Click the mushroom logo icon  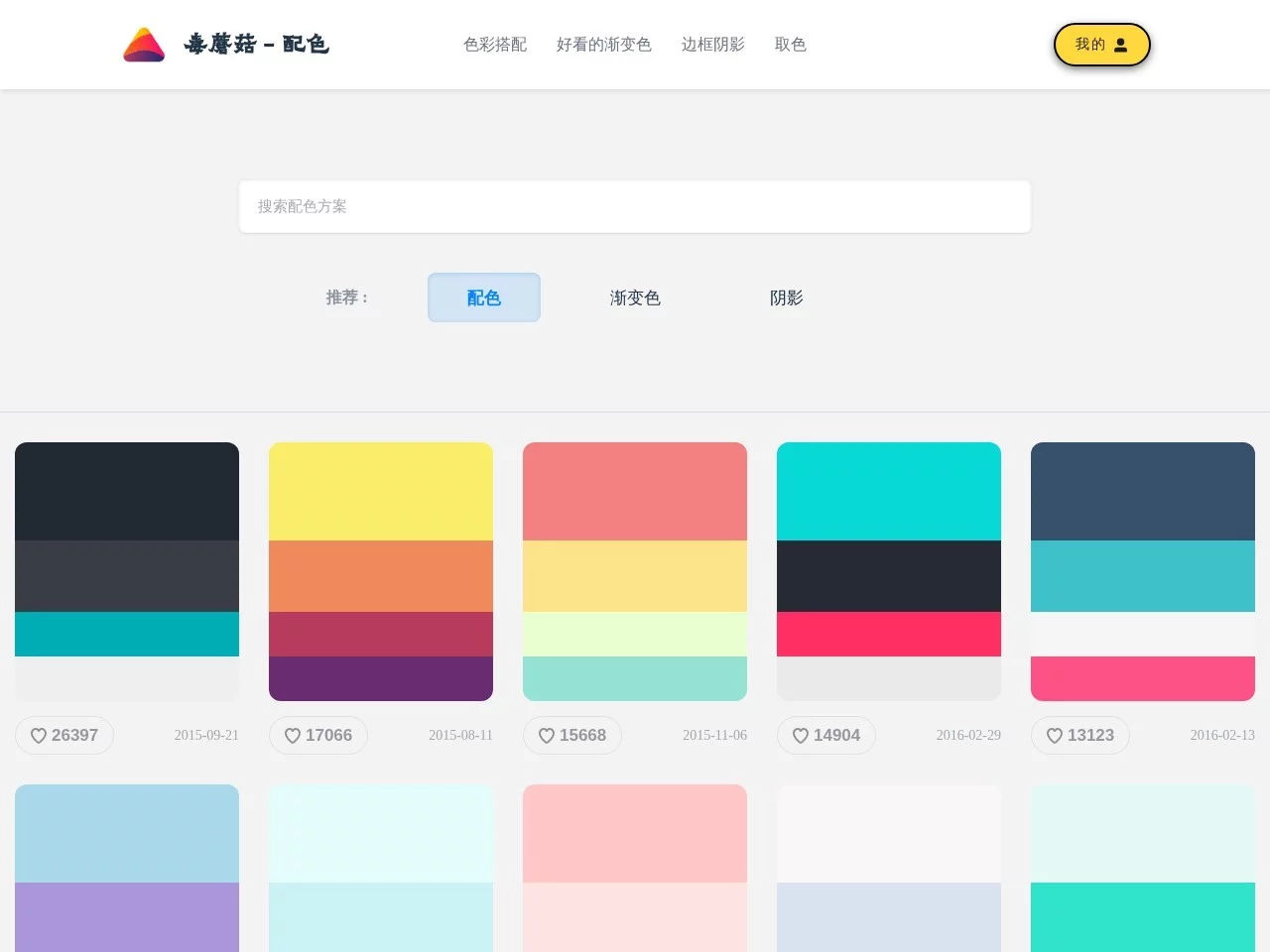pyautogui.click(x=144, y=45)
